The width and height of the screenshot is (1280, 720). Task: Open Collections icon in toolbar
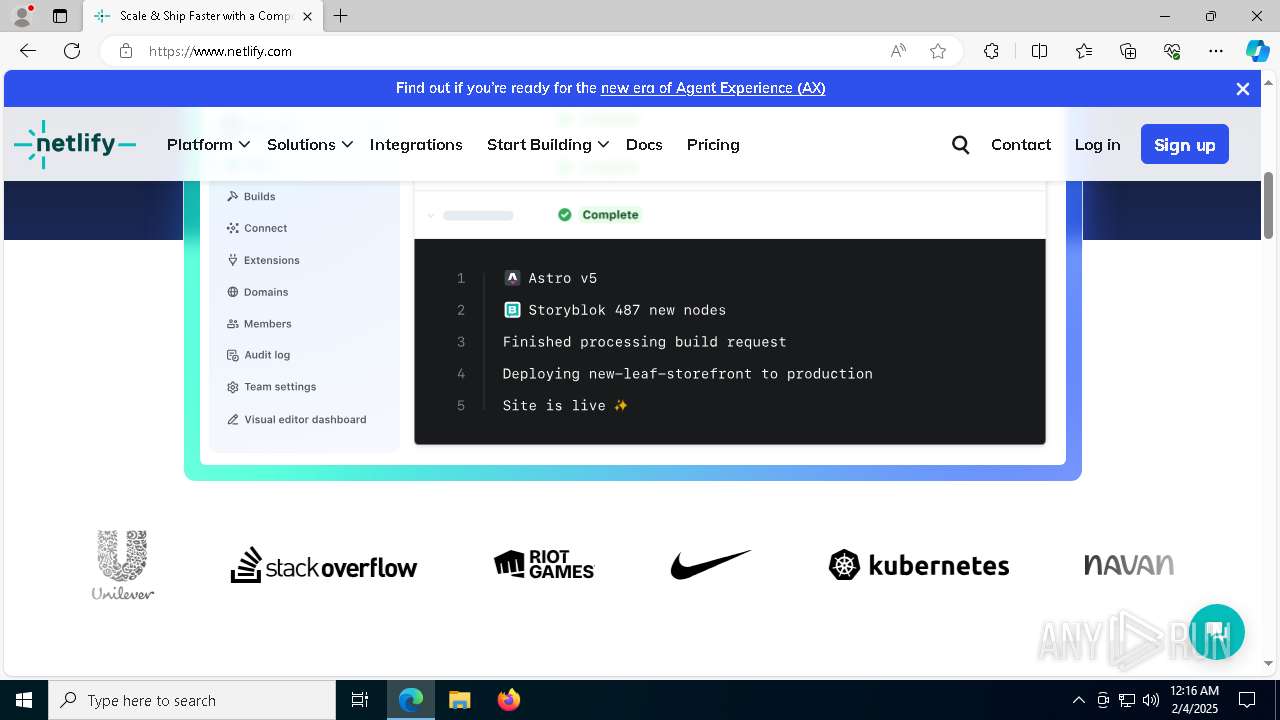1128,51
